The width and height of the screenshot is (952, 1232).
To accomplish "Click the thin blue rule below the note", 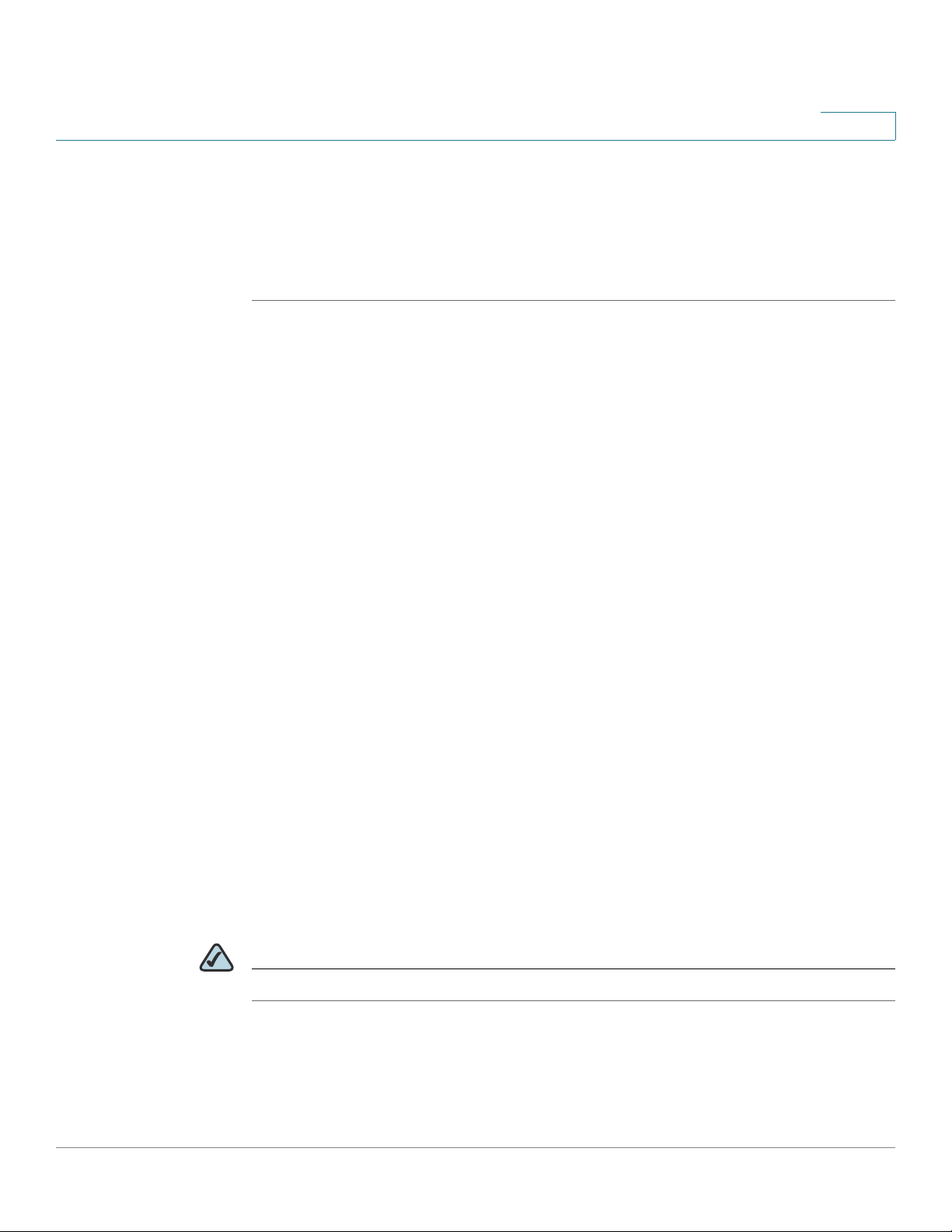I will coord(574,1000).
